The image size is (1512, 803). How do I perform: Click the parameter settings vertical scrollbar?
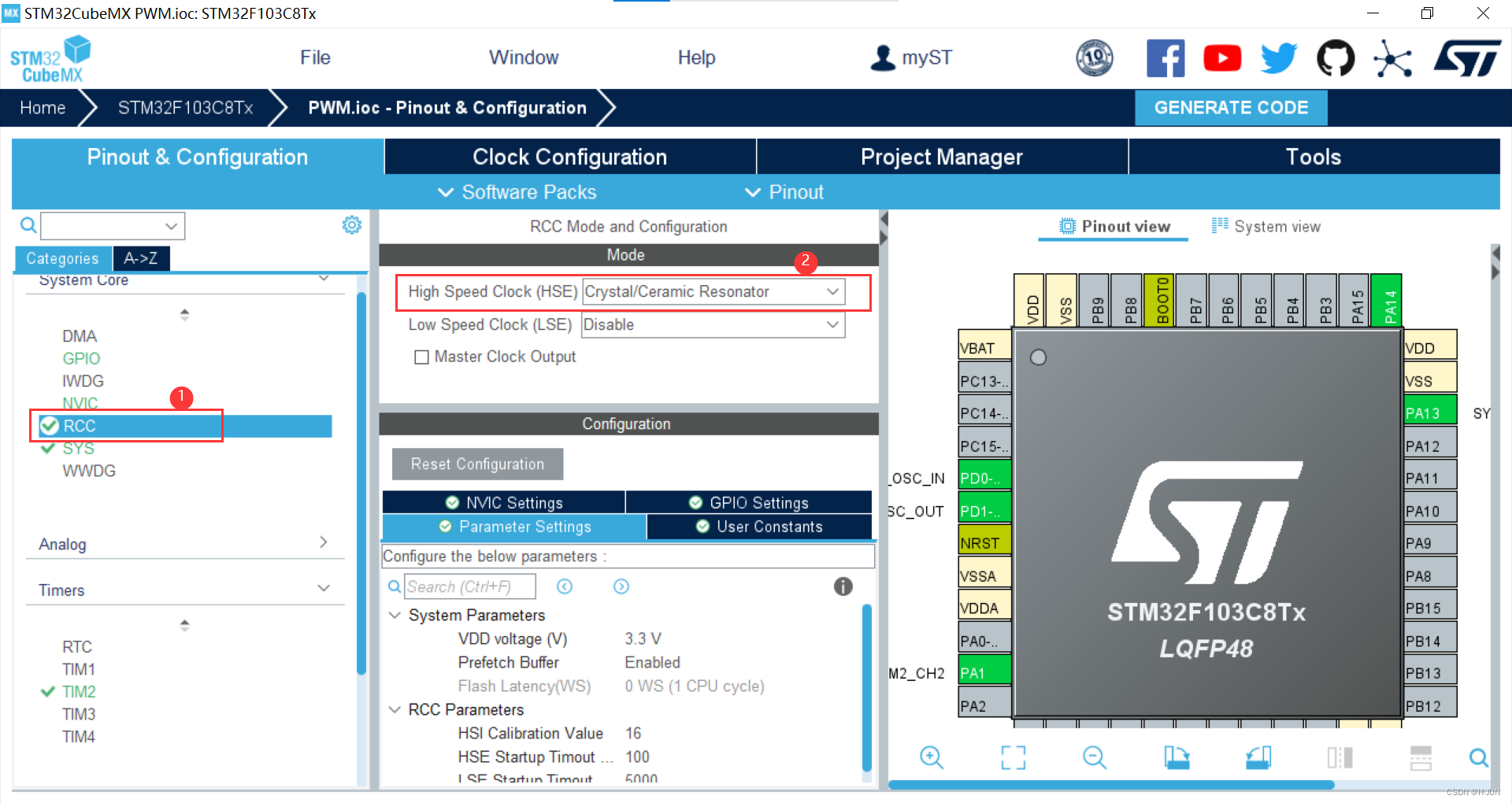tap(867, 686)
